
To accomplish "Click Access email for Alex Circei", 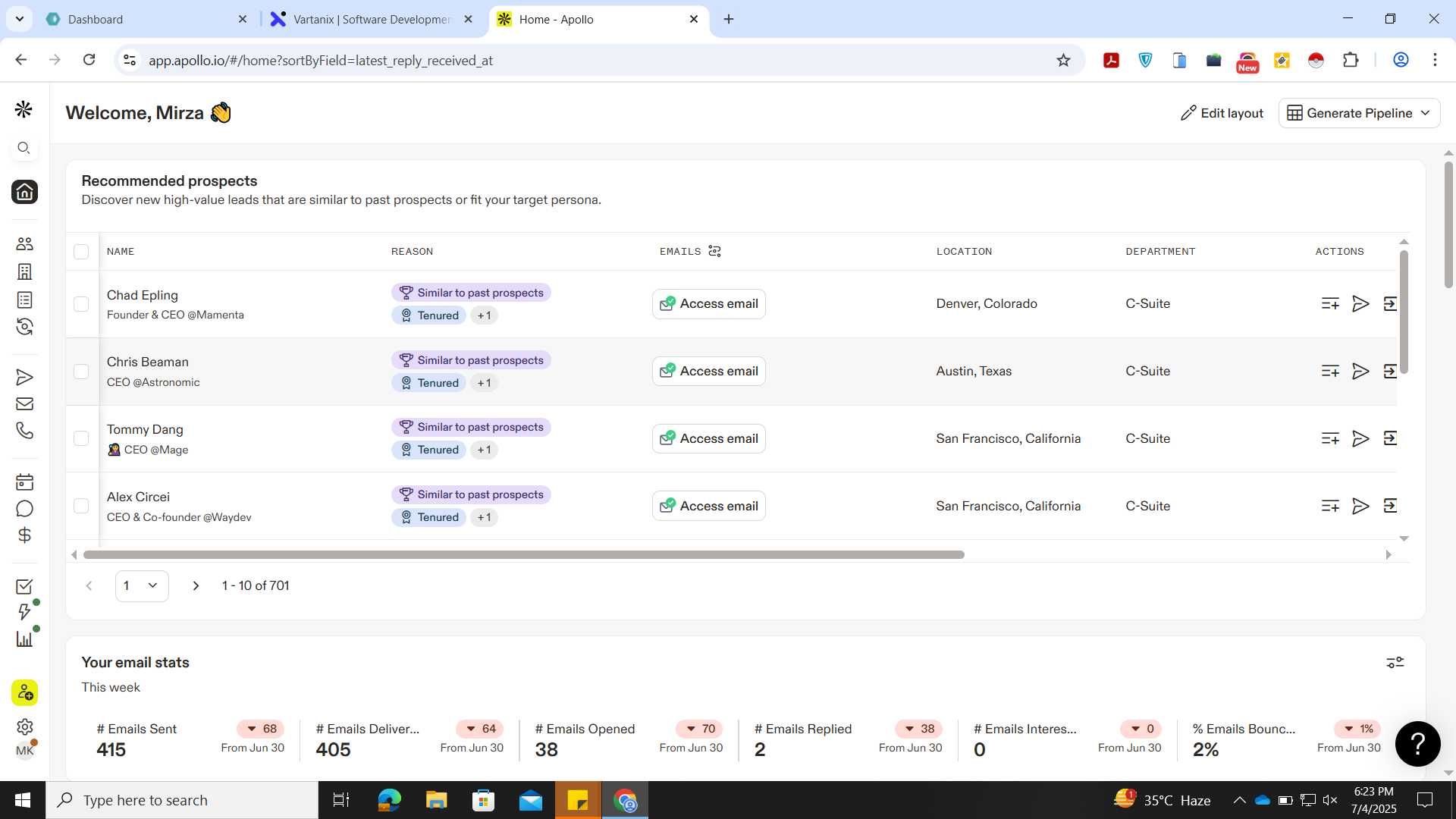I will [x=709, y=506].
